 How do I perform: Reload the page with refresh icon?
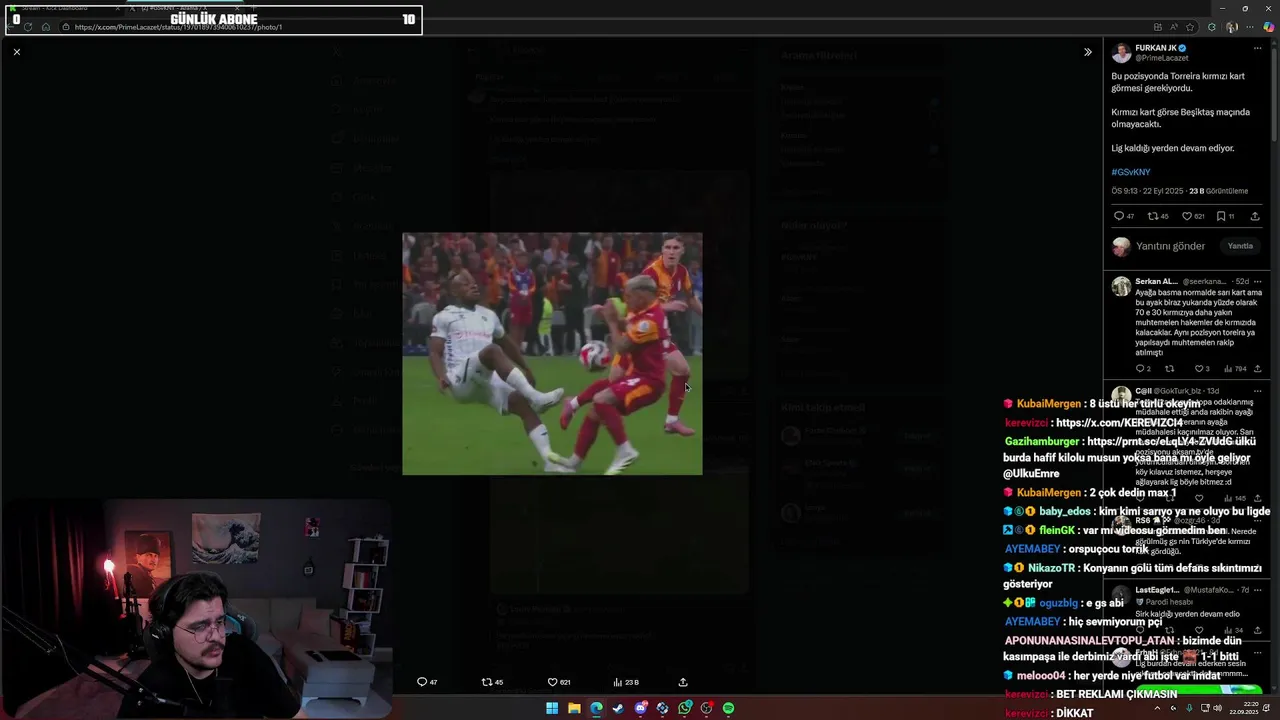point(27,27)
